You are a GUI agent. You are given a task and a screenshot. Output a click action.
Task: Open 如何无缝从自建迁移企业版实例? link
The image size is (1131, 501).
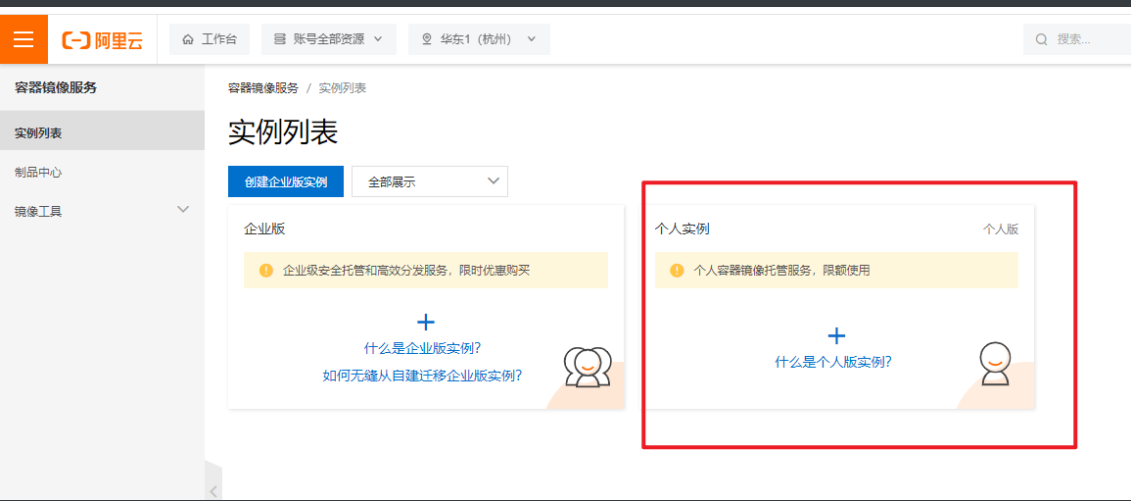coord(422,376)
